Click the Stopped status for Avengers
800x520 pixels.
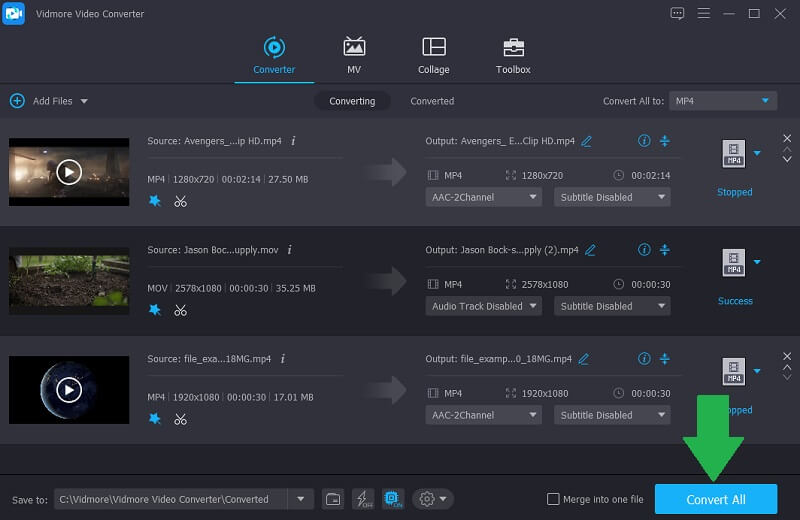[735, 192]
